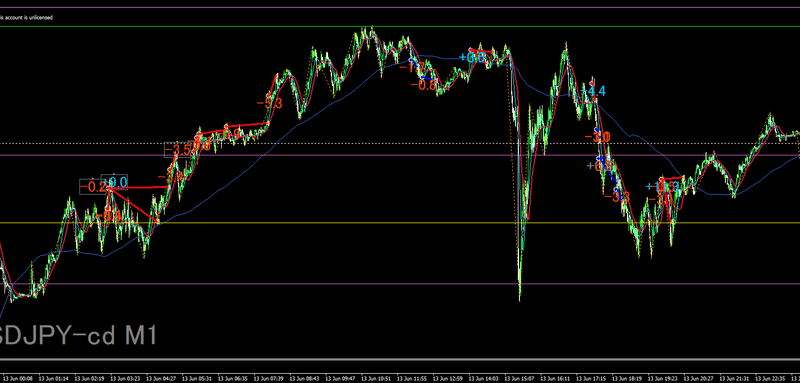Select the boxed -0.2 trade label
The height and width of the screenshot is (383, 800).
point(94,187)
